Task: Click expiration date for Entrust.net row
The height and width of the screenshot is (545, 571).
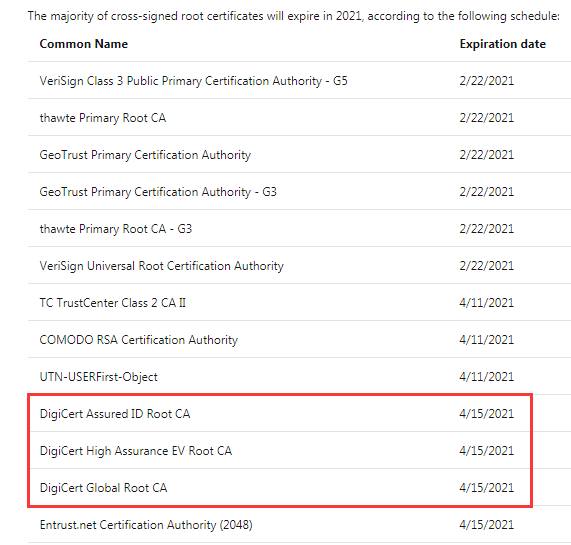Action: pyautogui.click(x=487, y=525)
